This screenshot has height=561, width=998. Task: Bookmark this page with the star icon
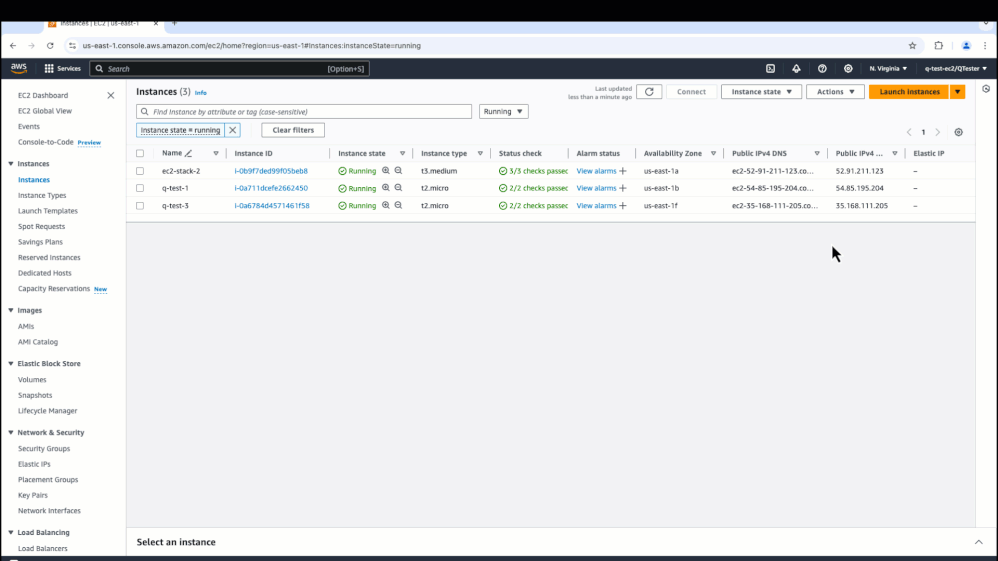(x=912, y=46)
